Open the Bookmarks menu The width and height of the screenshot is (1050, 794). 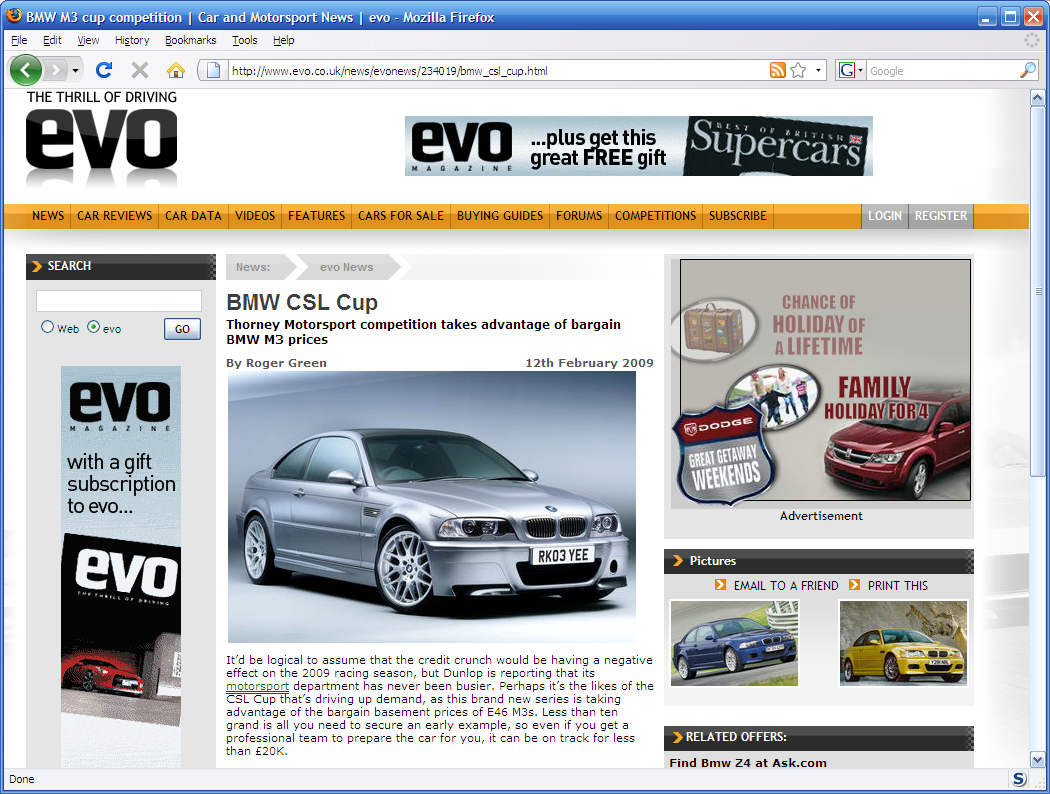(191, 40)
